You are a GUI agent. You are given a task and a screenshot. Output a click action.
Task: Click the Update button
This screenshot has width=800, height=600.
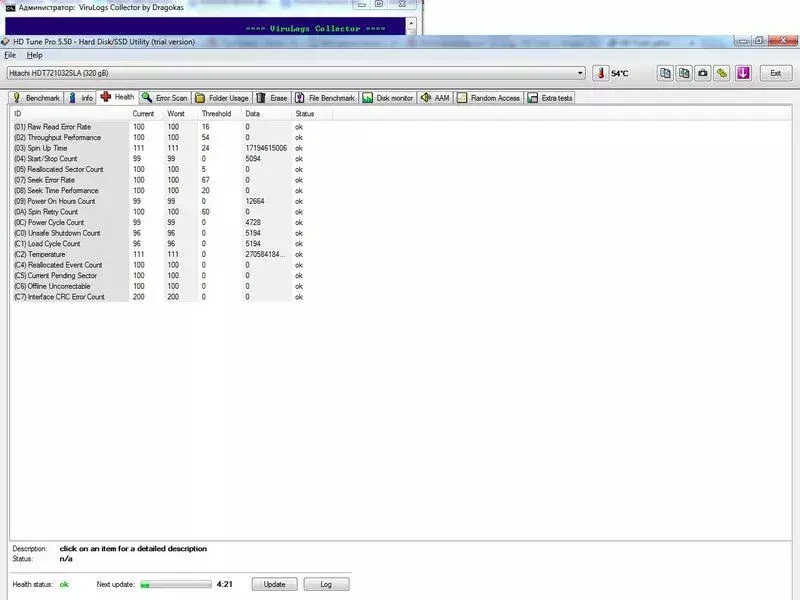pyautogui.click(x=274, y=584)
